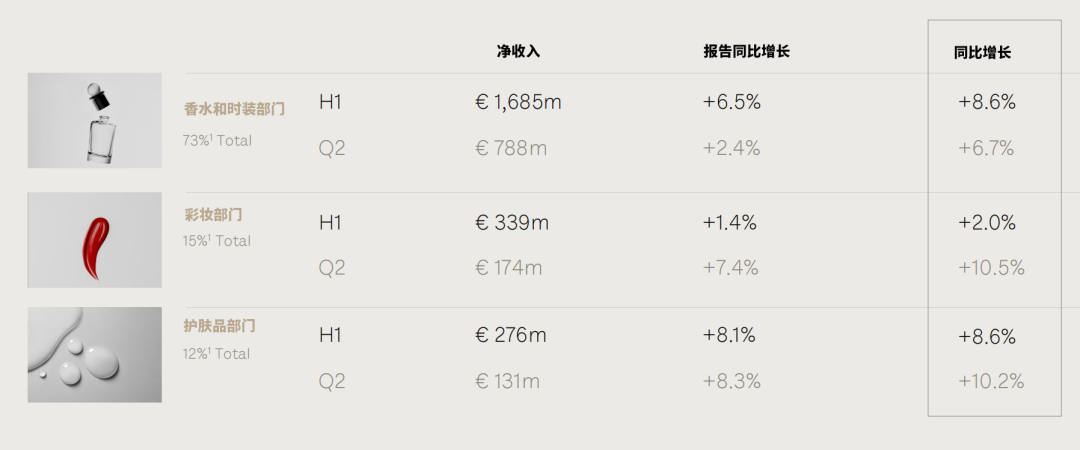The image size is (1080, 450).
Task: Click the € 174m Q2 value
Action: [508, 267]
